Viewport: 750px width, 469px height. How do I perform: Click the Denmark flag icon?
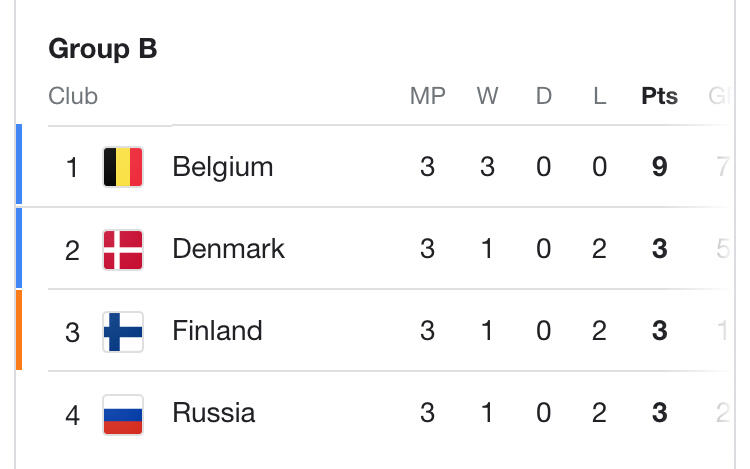(x=123, y=249)
